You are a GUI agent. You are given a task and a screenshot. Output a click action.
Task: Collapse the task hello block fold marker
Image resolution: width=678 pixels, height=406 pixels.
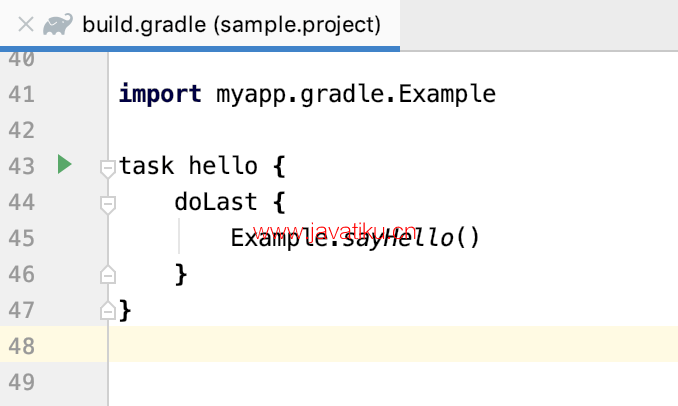pos(108,168)
